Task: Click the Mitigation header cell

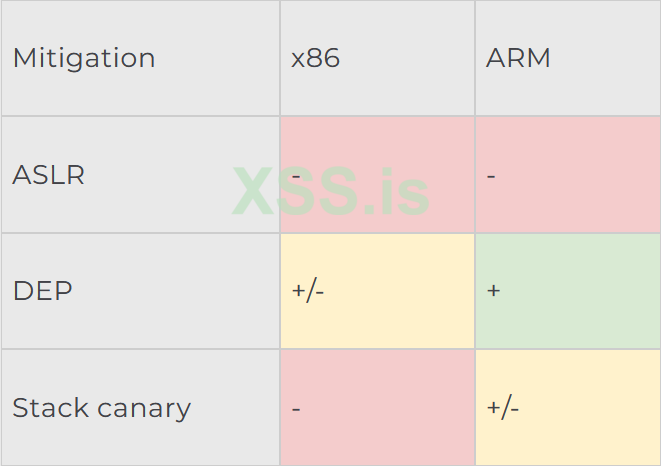Action: 84,58
